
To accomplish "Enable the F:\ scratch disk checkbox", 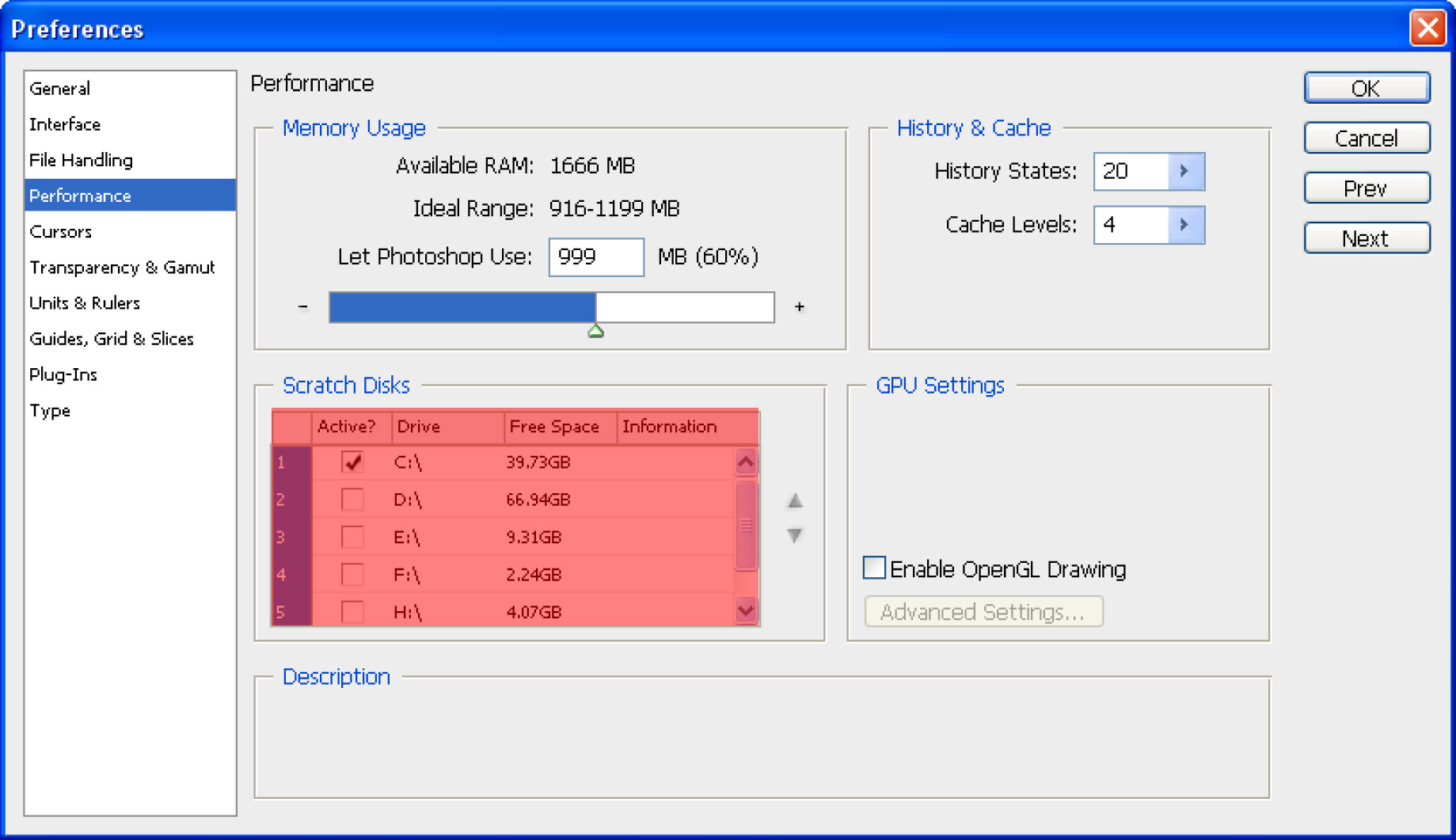I will [352, 574].
